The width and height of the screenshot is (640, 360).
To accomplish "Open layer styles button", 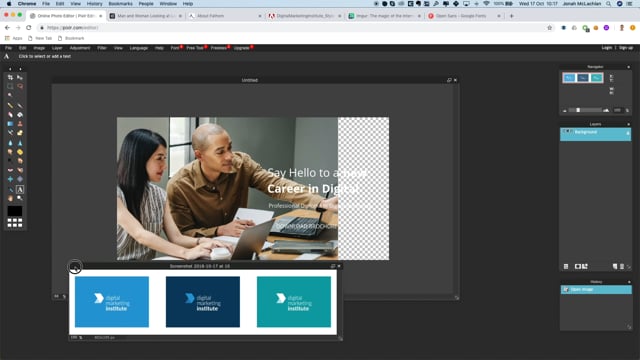I will pos(585,267).
